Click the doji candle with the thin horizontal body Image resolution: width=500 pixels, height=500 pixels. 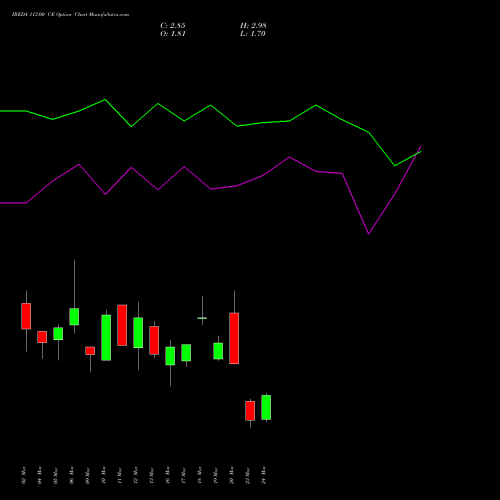pyautogui.click(x=202, y=318)
